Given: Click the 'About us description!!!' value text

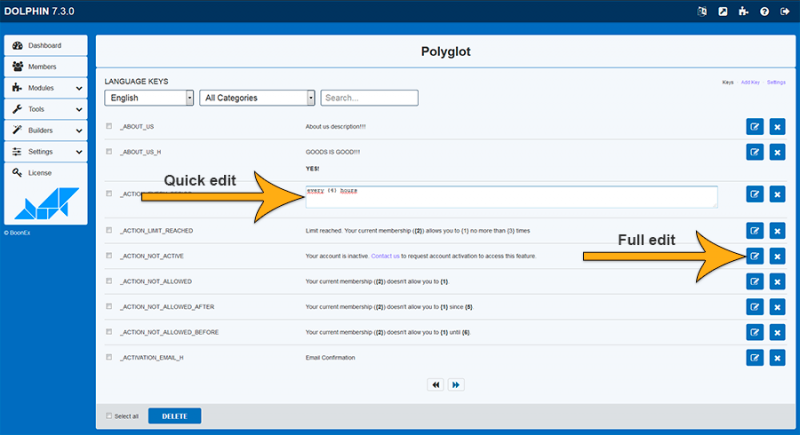Looking at the screenshot, I should [x=335, y=126].
